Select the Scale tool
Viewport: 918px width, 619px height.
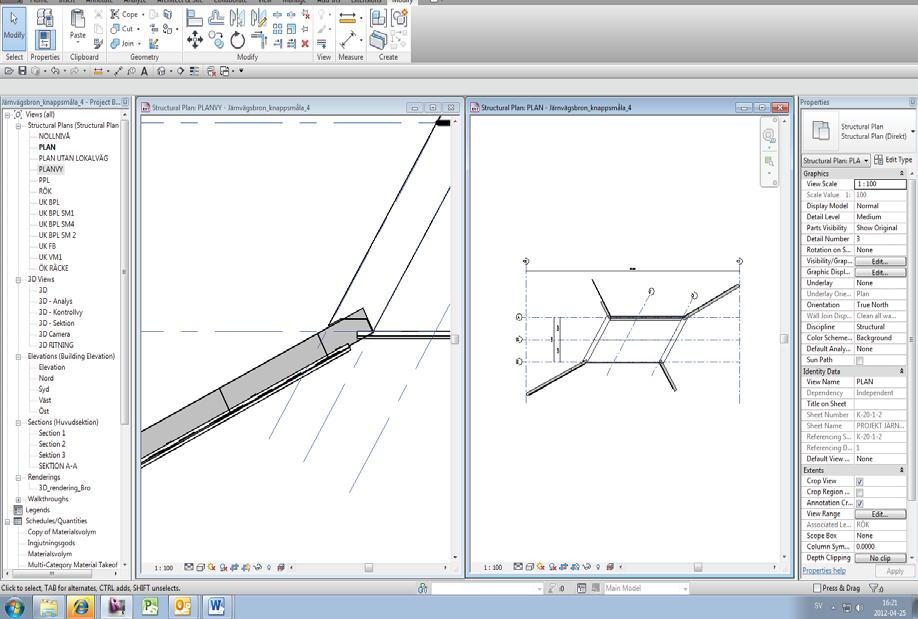[292, 29]
